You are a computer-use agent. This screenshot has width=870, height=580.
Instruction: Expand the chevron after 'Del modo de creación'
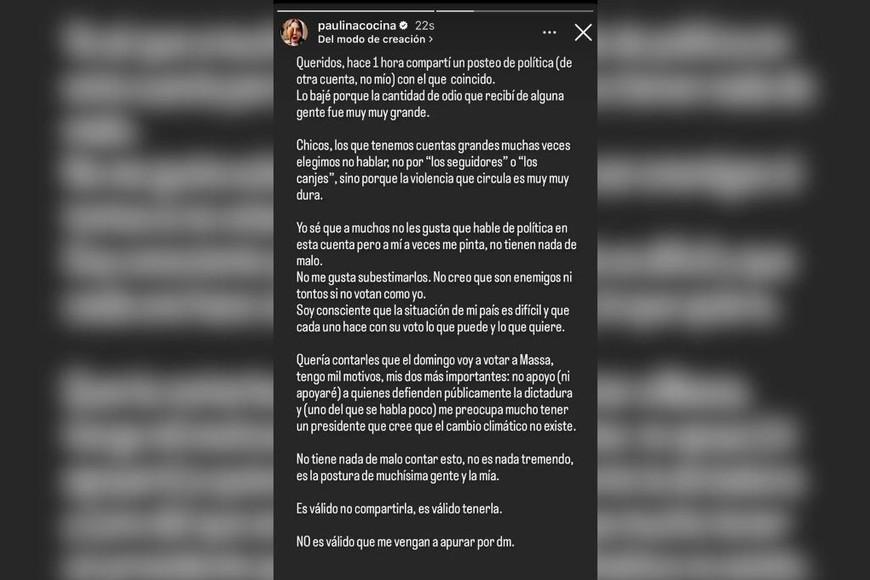point(431,39)
